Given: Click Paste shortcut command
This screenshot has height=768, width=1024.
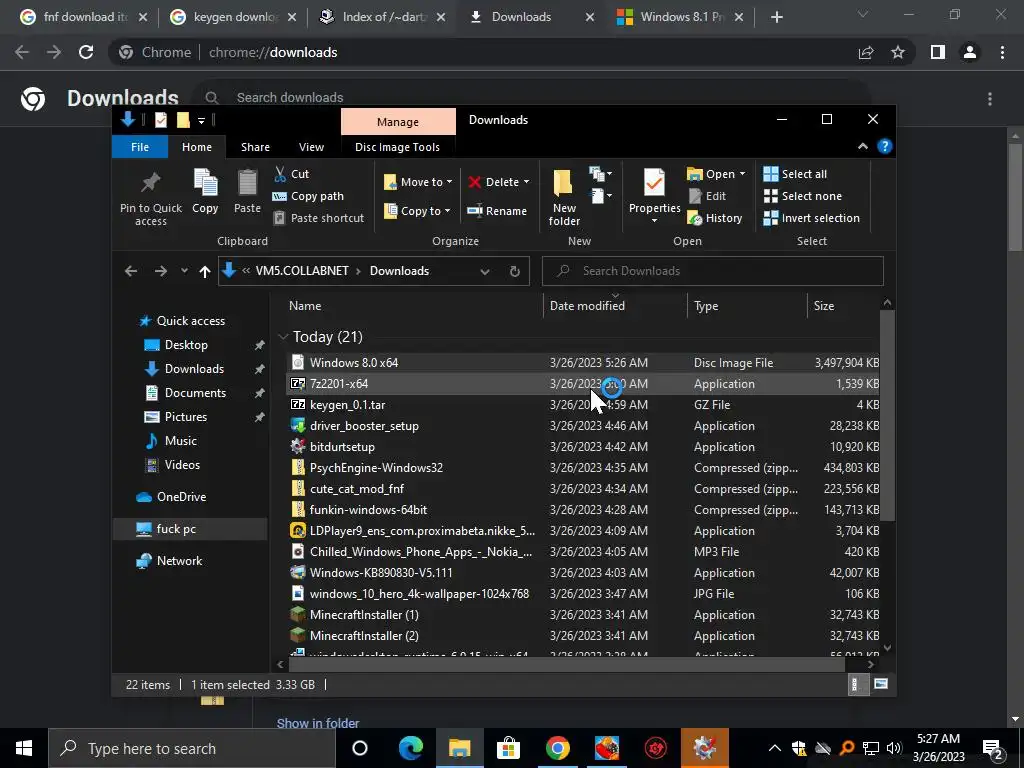Looking at the screenshot, I should 318,218.
